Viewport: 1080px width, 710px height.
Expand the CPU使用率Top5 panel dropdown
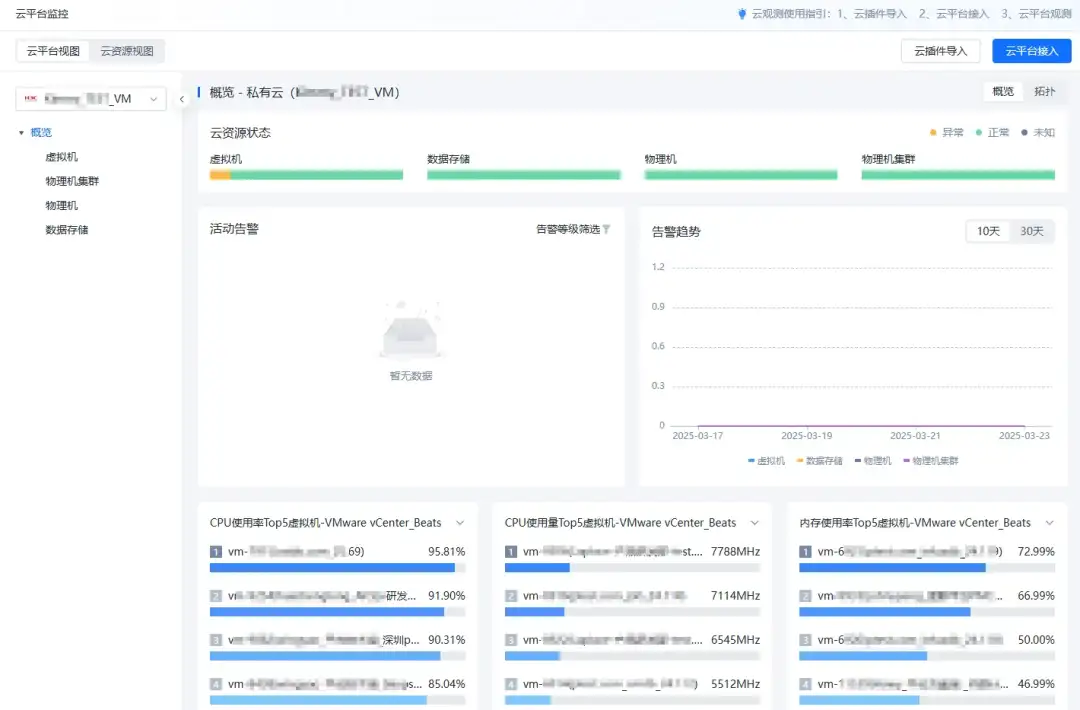(x=460, y=523)
